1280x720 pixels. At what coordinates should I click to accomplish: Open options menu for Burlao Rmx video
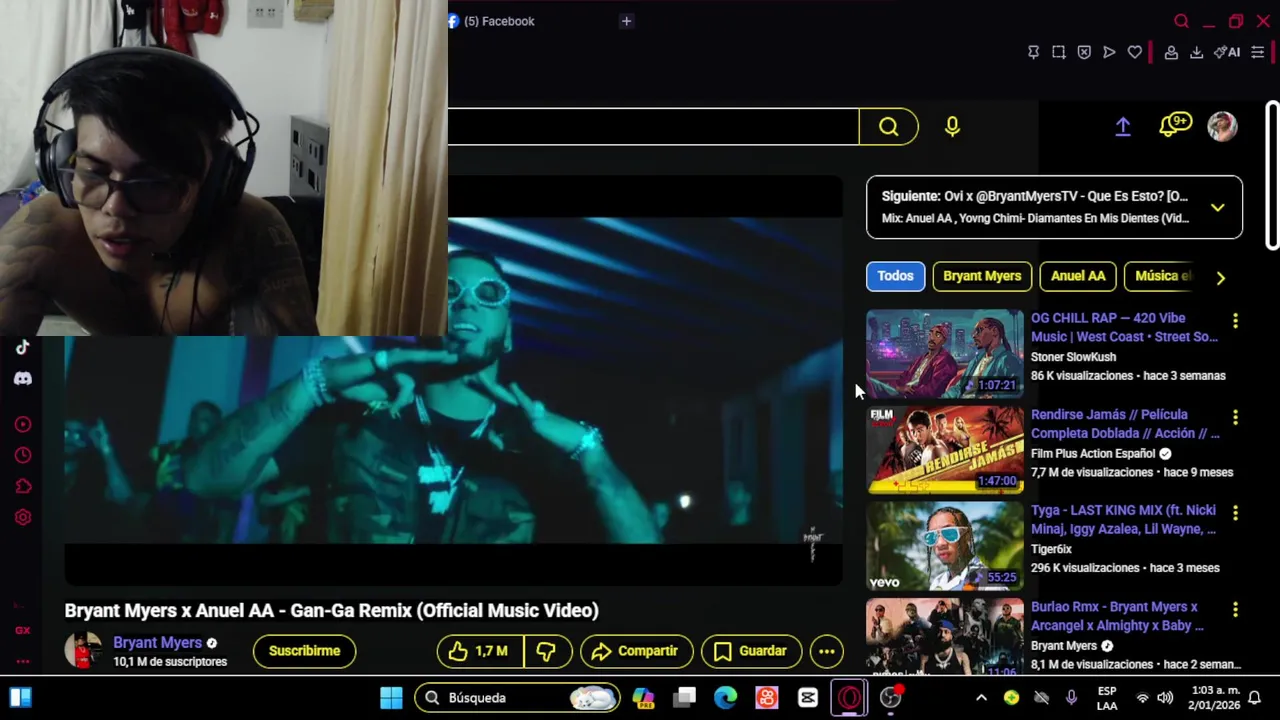pos(1236,609)
